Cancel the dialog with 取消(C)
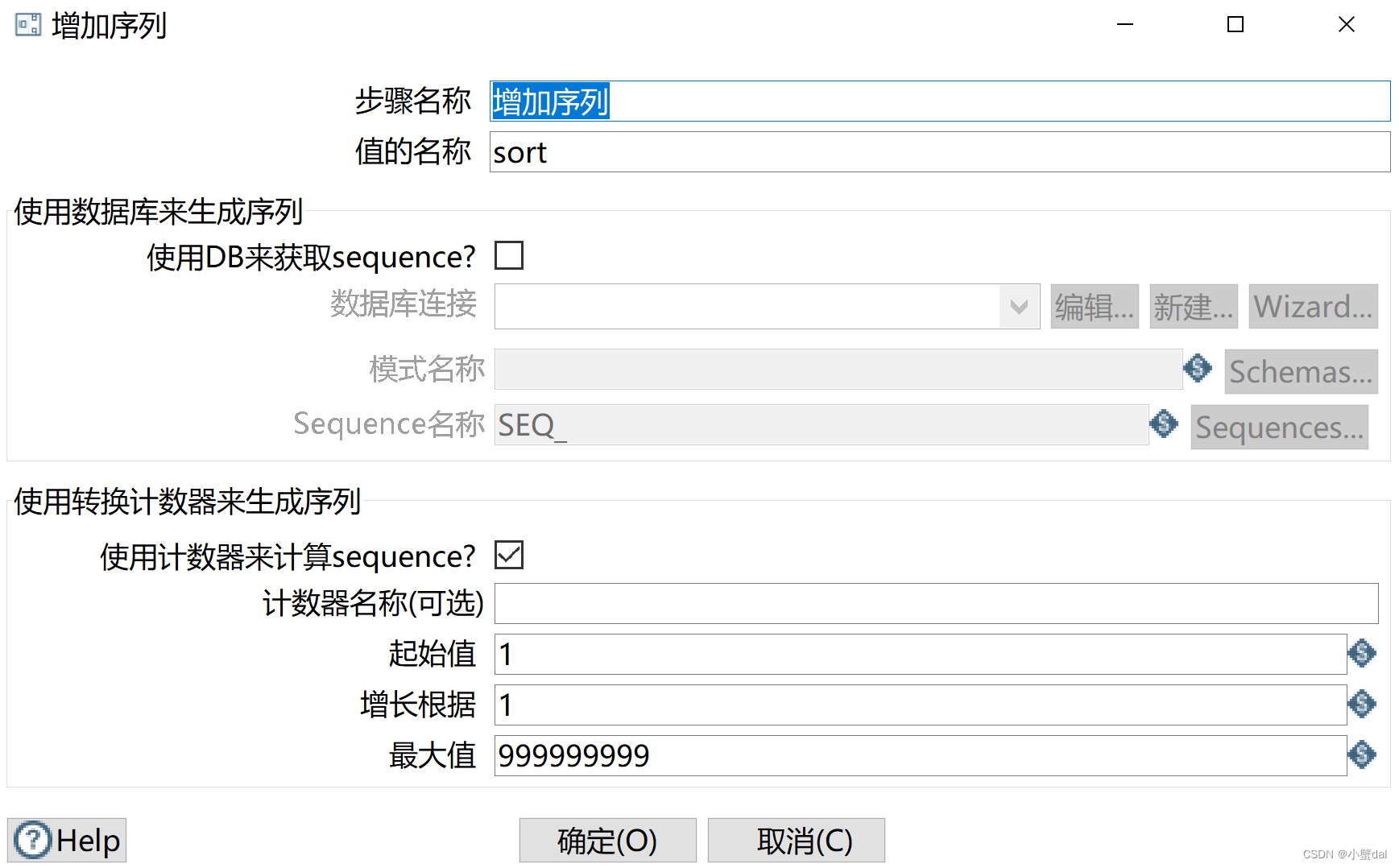 (x=797, y=841)
